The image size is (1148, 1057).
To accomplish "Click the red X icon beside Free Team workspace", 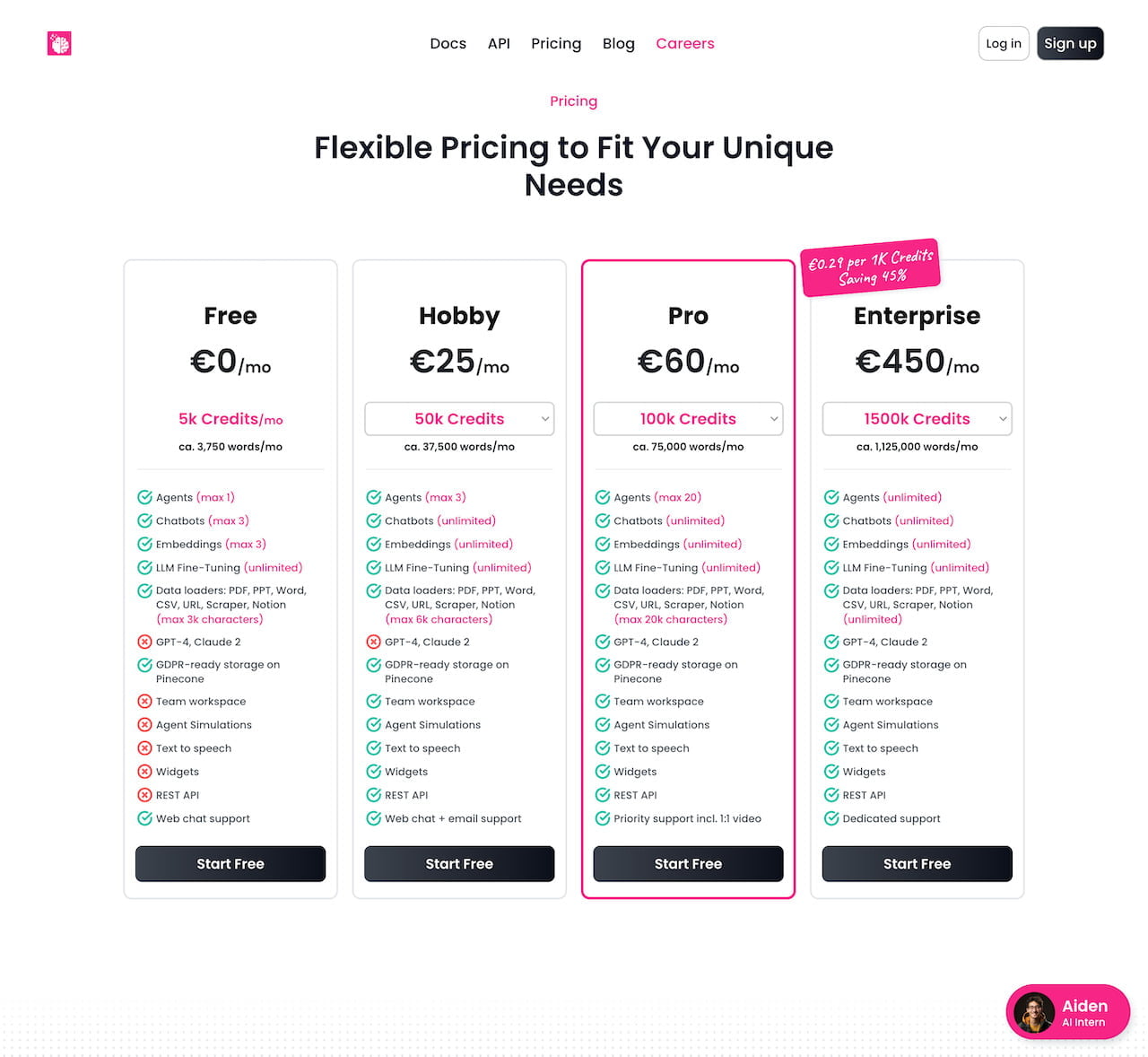I will (x=144, y=702).
